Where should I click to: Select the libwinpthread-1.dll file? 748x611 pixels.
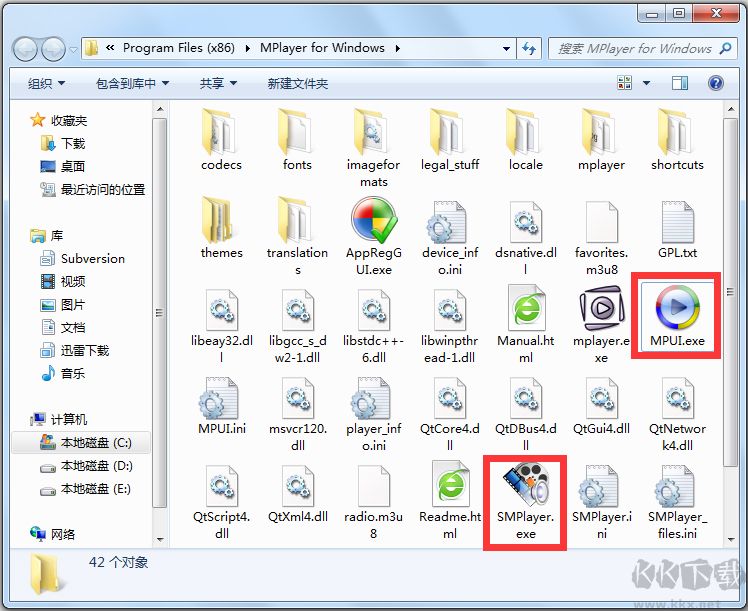click(449, 324)
